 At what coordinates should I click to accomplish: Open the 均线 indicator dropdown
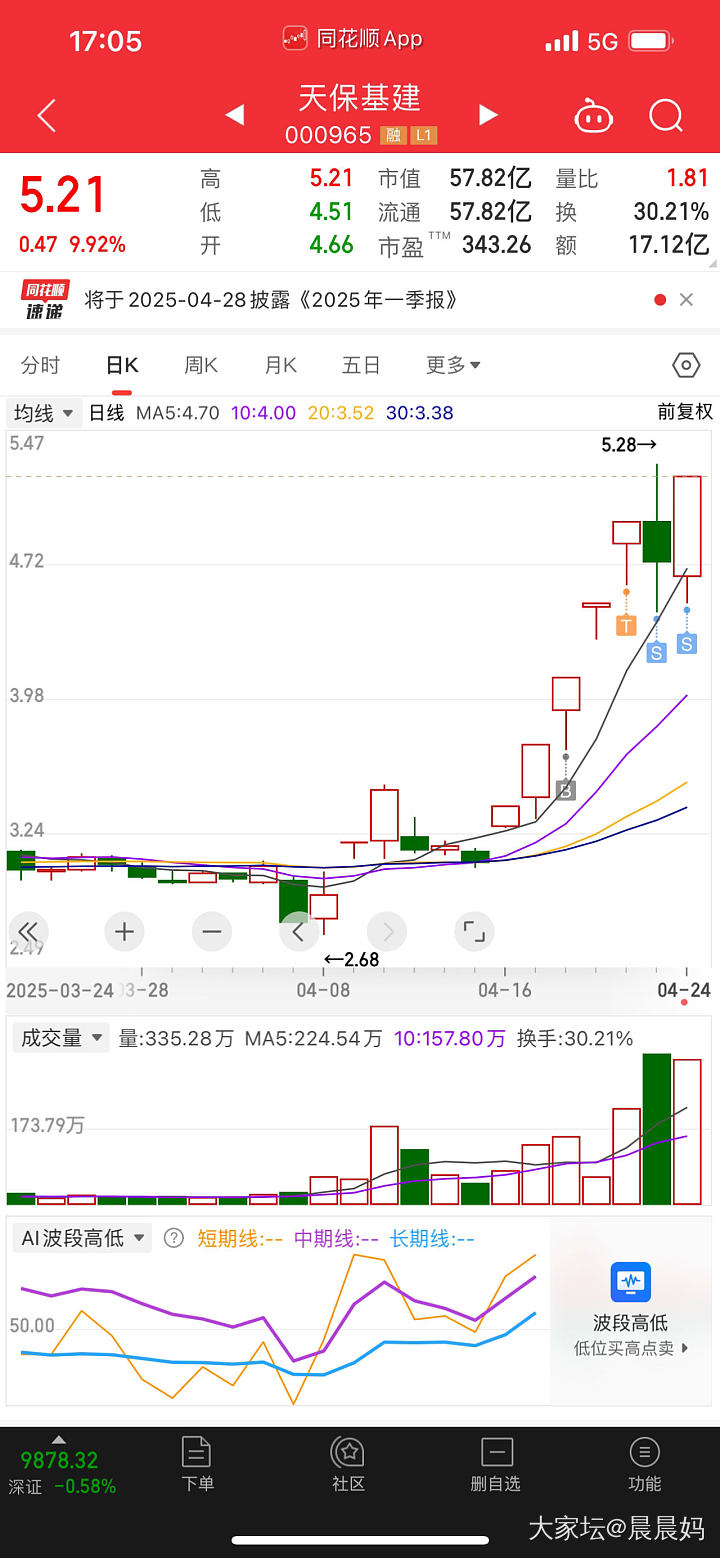click(44, 412)
